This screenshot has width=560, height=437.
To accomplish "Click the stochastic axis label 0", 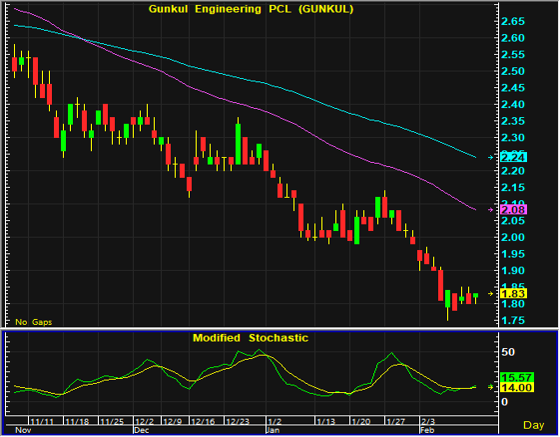I will coord(504,402).
